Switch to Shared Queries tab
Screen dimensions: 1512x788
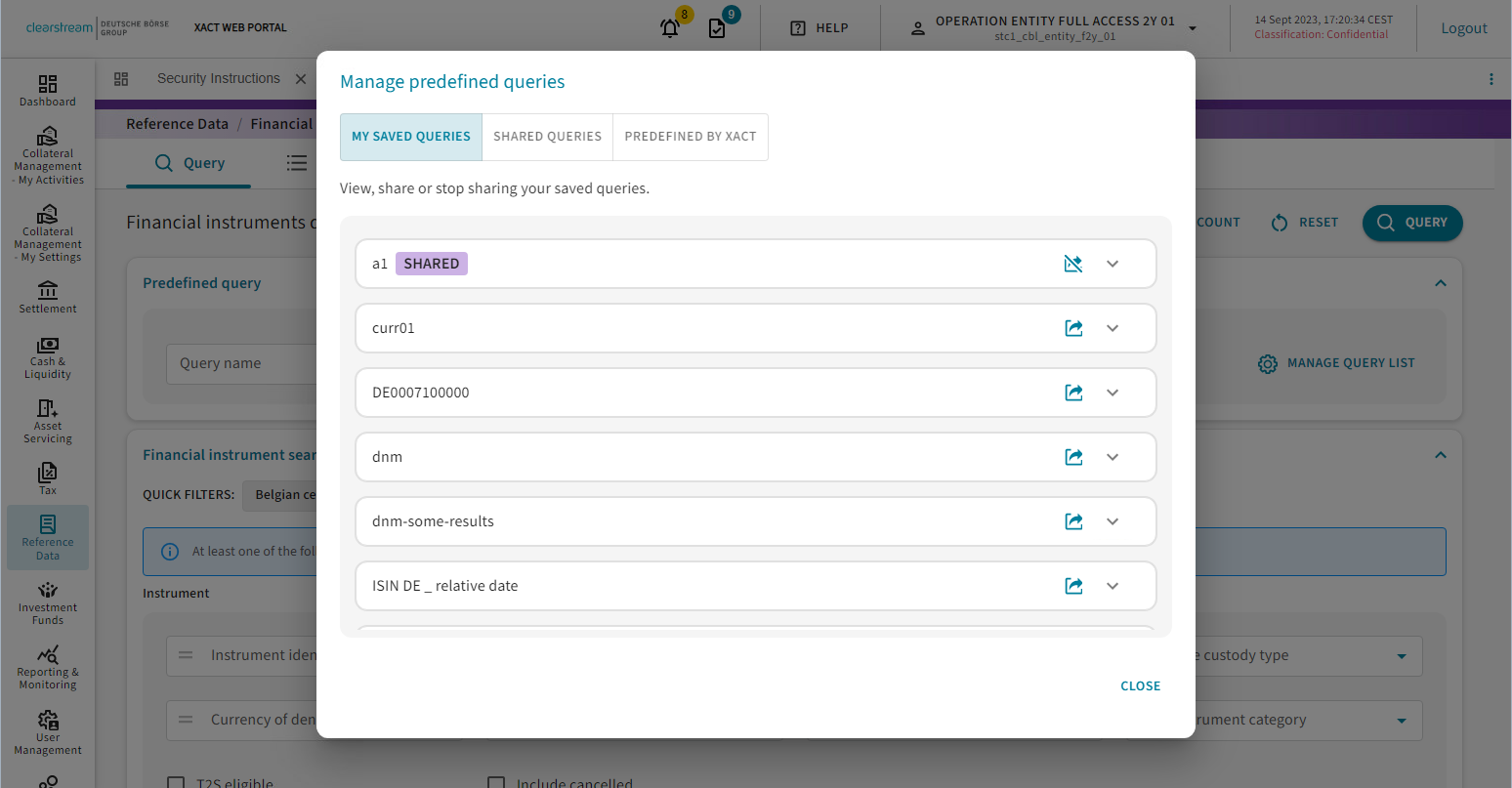(547, 137)
